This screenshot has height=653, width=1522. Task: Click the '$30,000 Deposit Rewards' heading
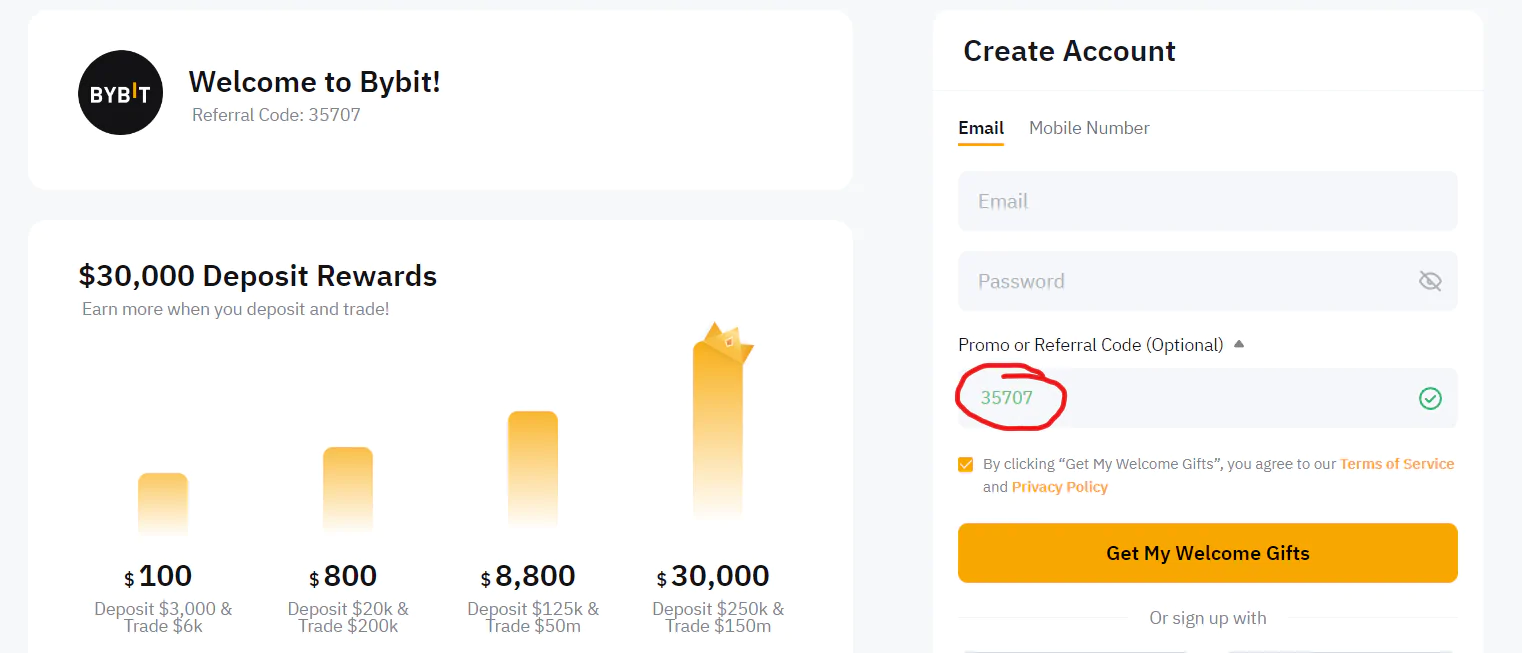click(x=258, y=276)
